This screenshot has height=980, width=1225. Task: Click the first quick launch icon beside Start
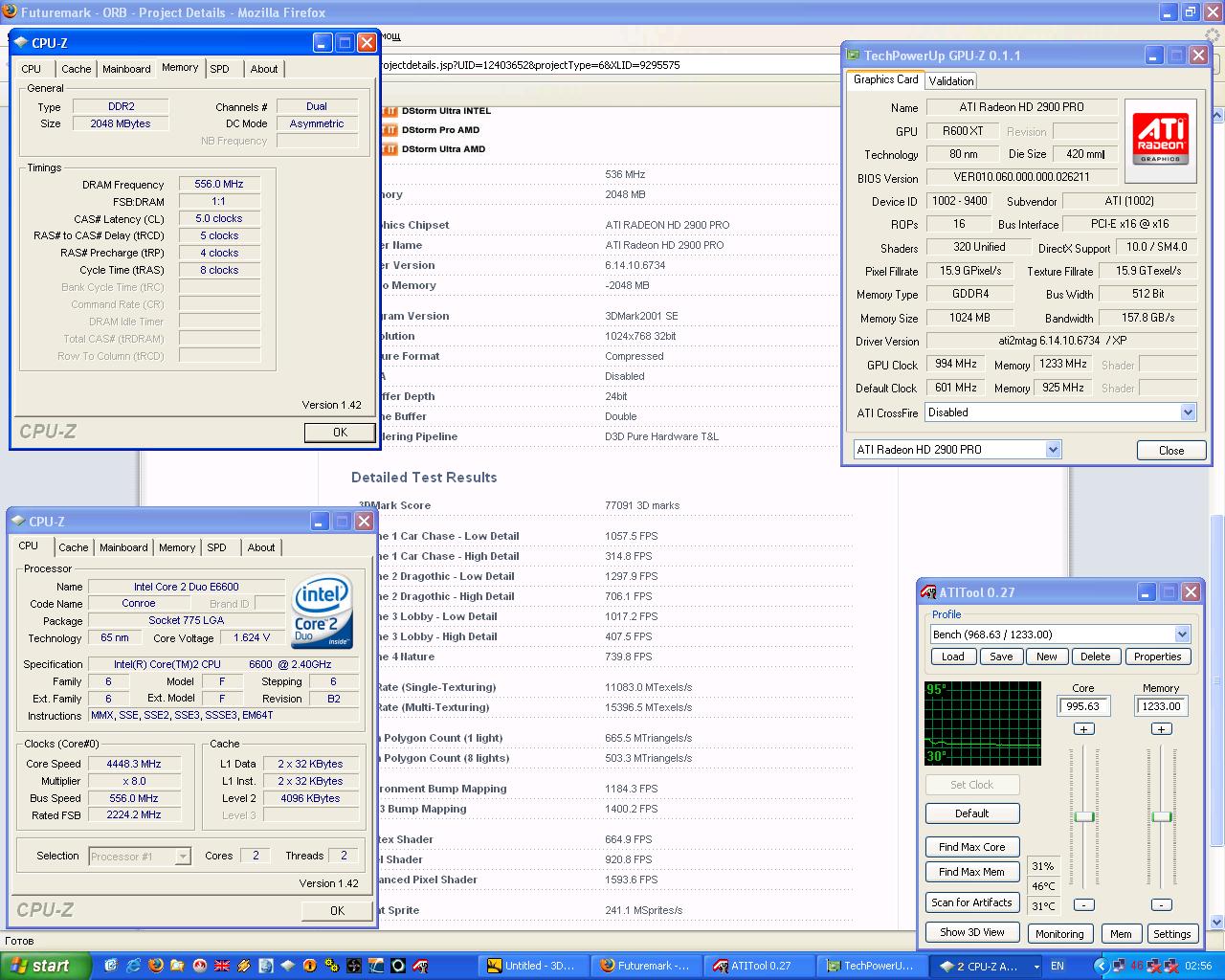pyautogui.click(x=111, y=966)
